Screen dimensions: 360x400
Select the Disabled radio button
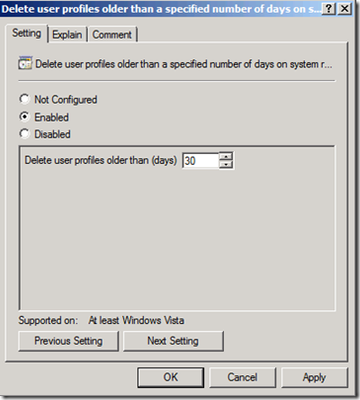click(x=24, y=134)
